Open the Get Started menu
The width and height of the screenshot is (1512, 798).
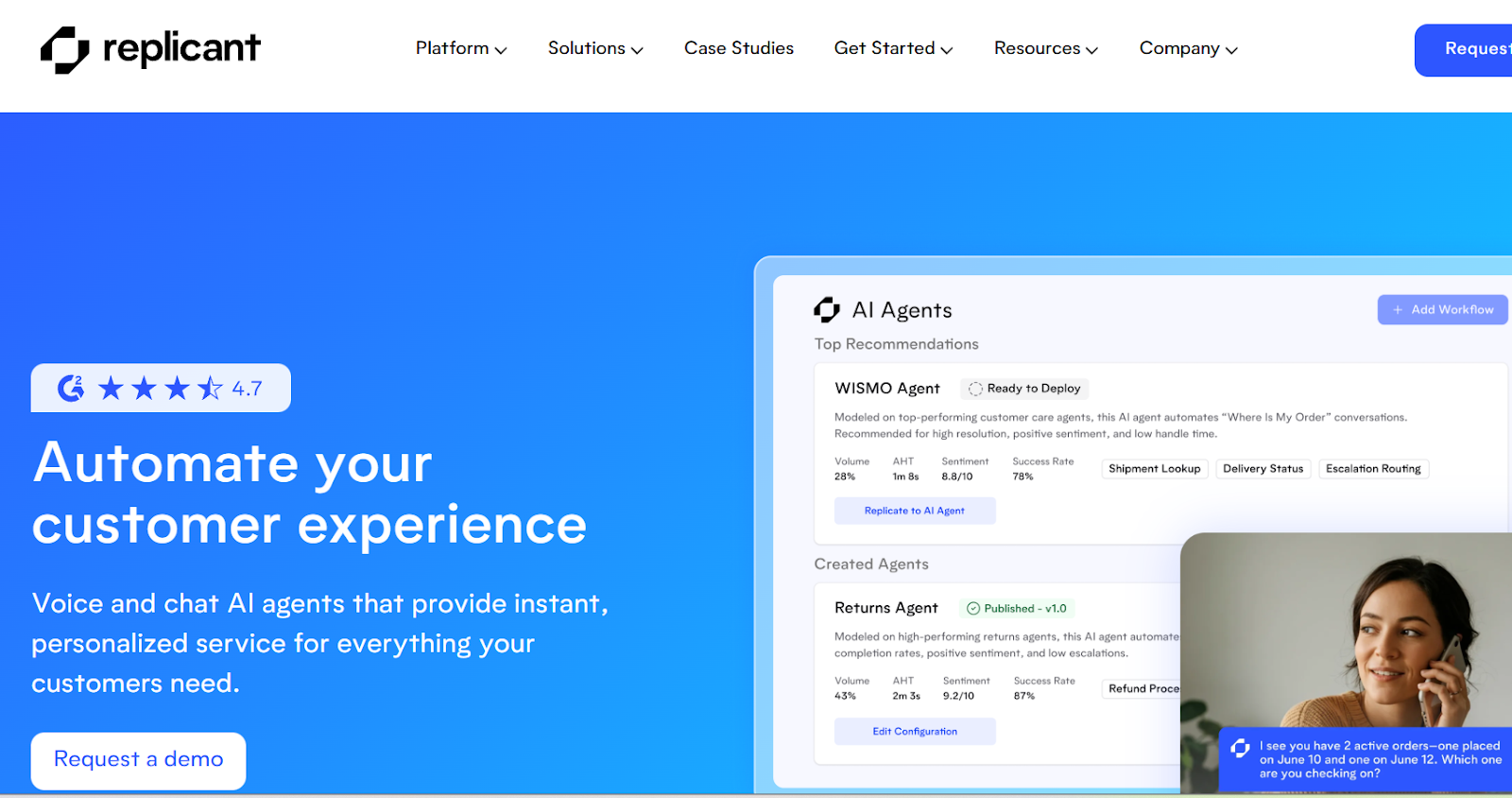[893, 48]
